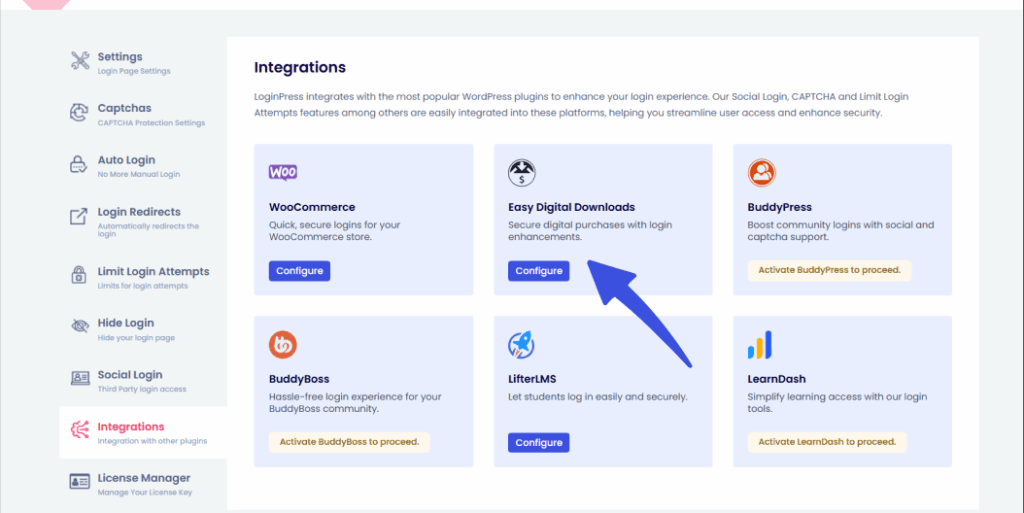Click the BuddyBoss logo icon
1024x513 pixels.
click(283, 345)
